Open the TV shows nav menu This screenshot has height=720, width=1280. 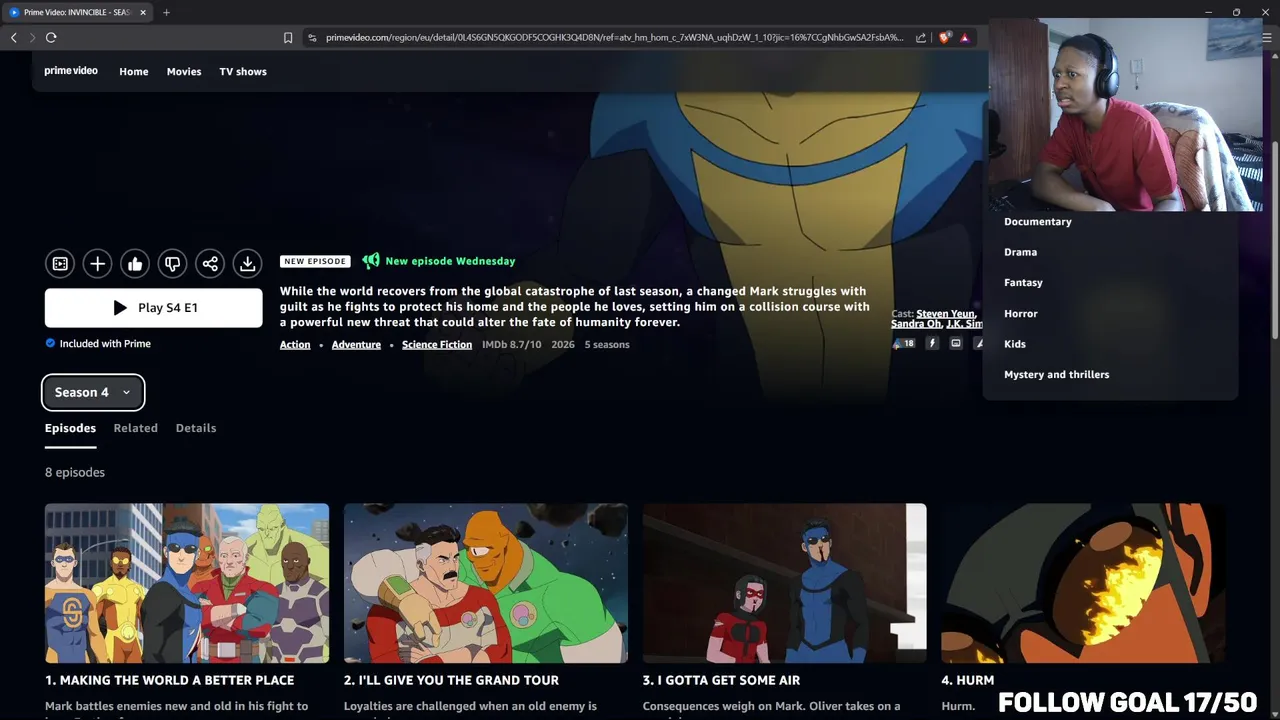(x=243, y=71)
